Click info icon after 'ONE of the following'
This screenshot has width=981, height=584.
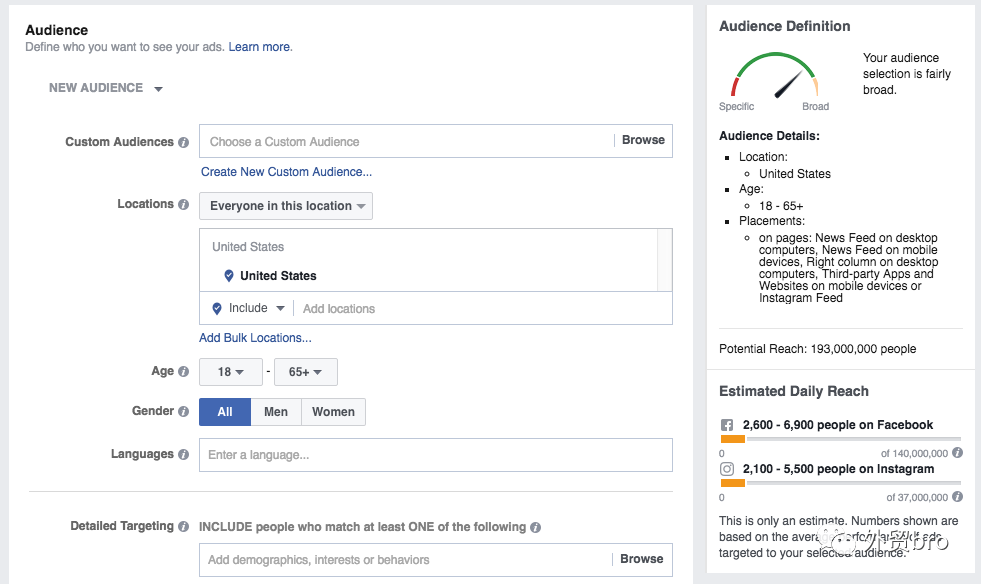pyautogui.click(x=536, y=527)
